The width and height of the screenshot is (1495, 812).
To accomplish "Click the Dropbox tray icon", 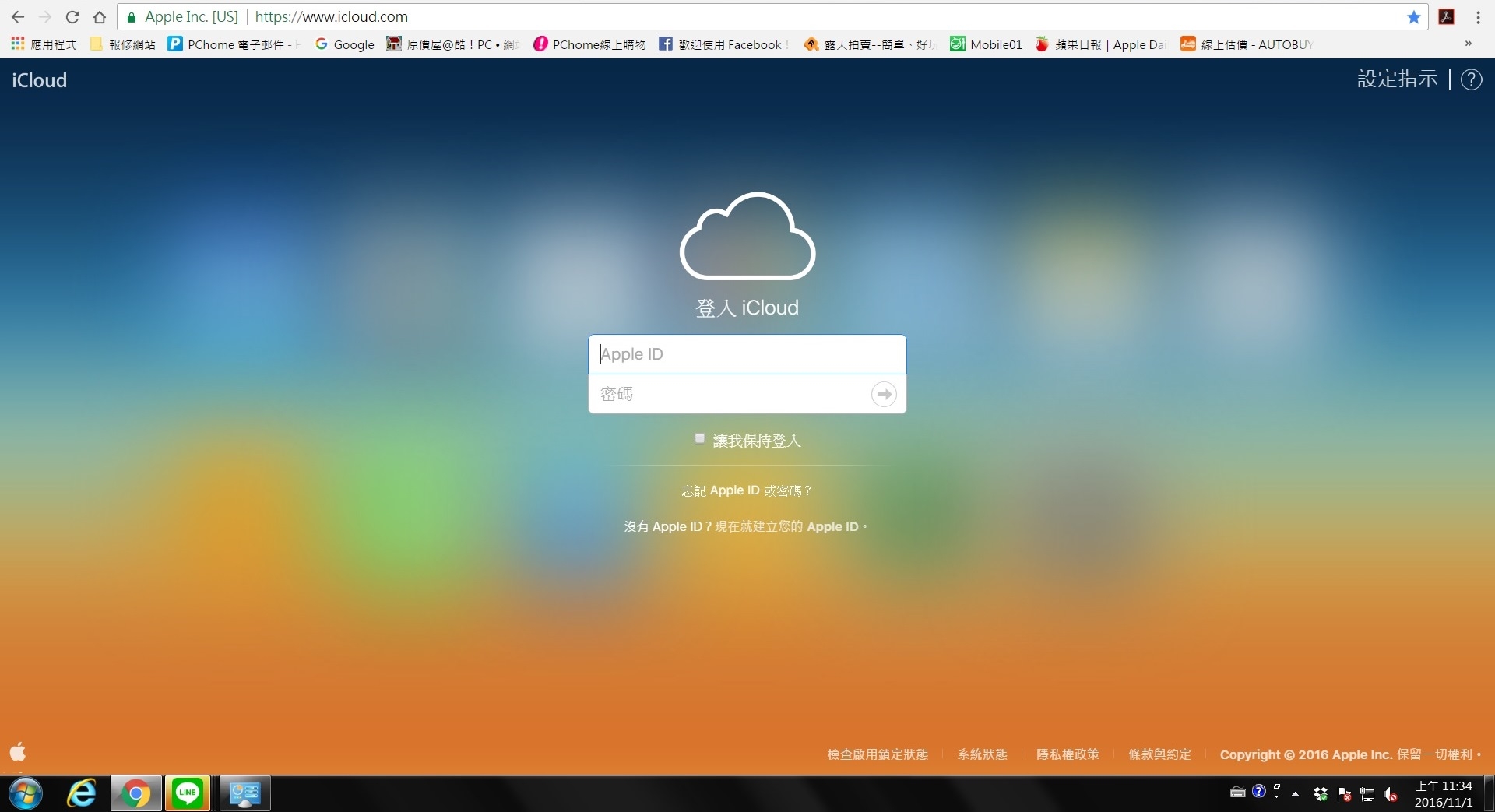I will click(x=1321, y=794).
